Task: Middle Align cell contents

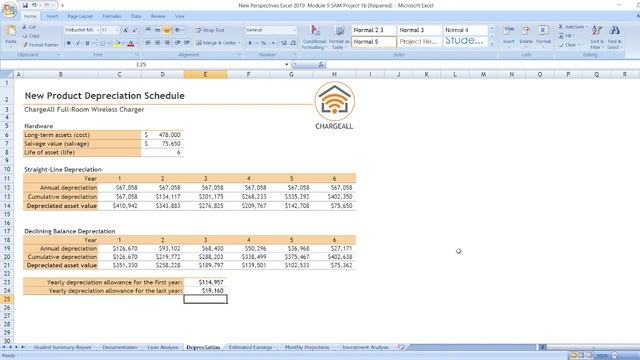Action: pos(157,30)
